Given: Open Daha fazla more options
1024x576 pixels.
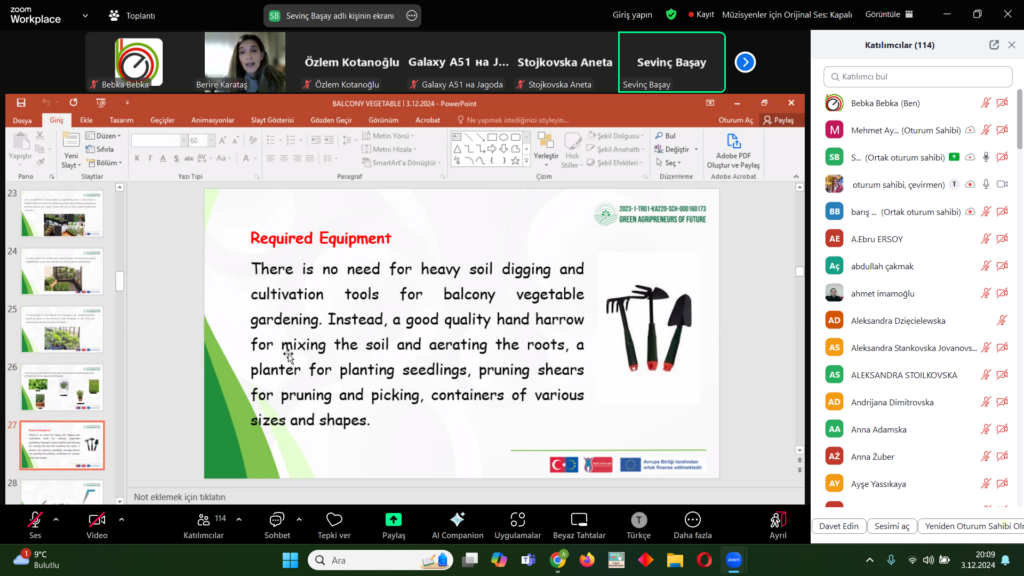Looking at the screenshot, I should click(x=692, y=519).
